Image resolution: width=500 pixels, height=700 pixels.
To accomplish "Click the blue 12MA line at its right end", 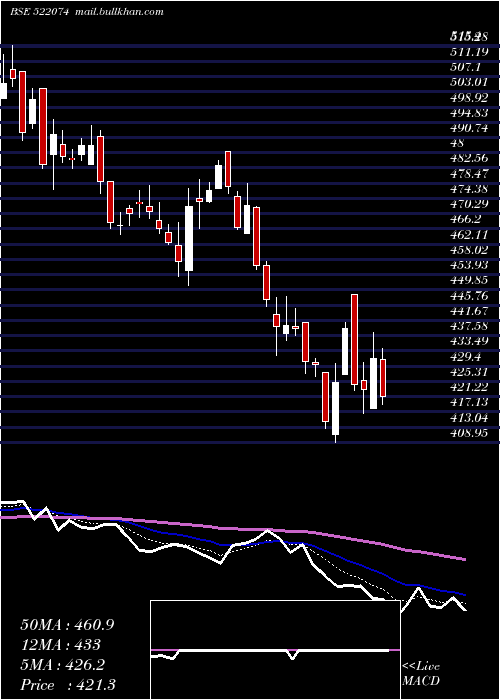I will [464, 595].
